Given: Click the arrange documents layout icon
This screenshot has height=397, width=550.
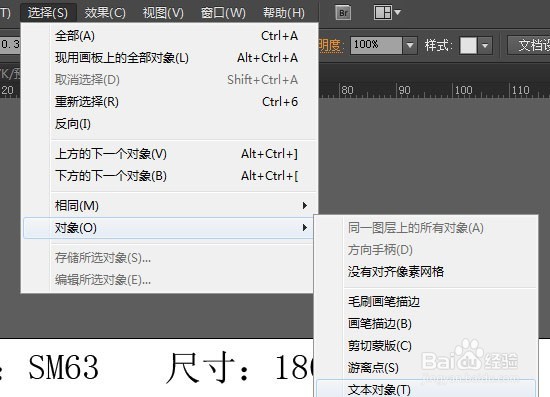Looking at the screenshot, I should click(383, 13).
